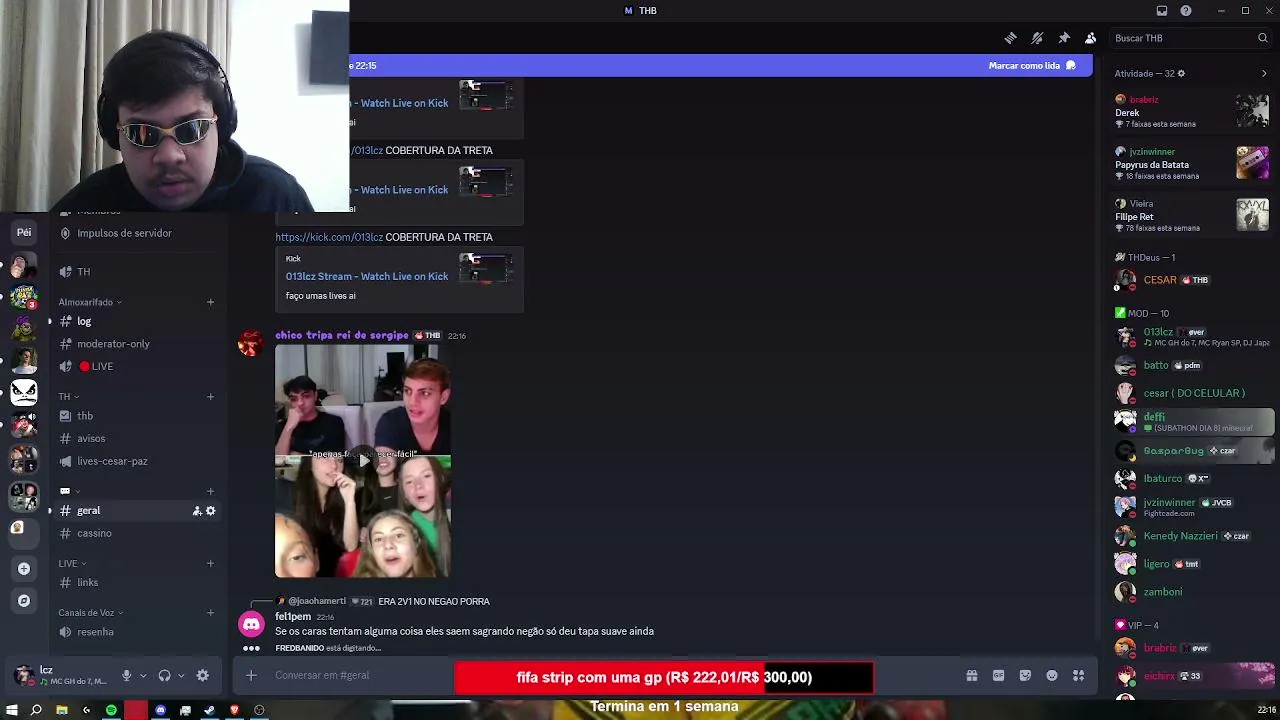Open the GIF picker icon

(998, 676)
